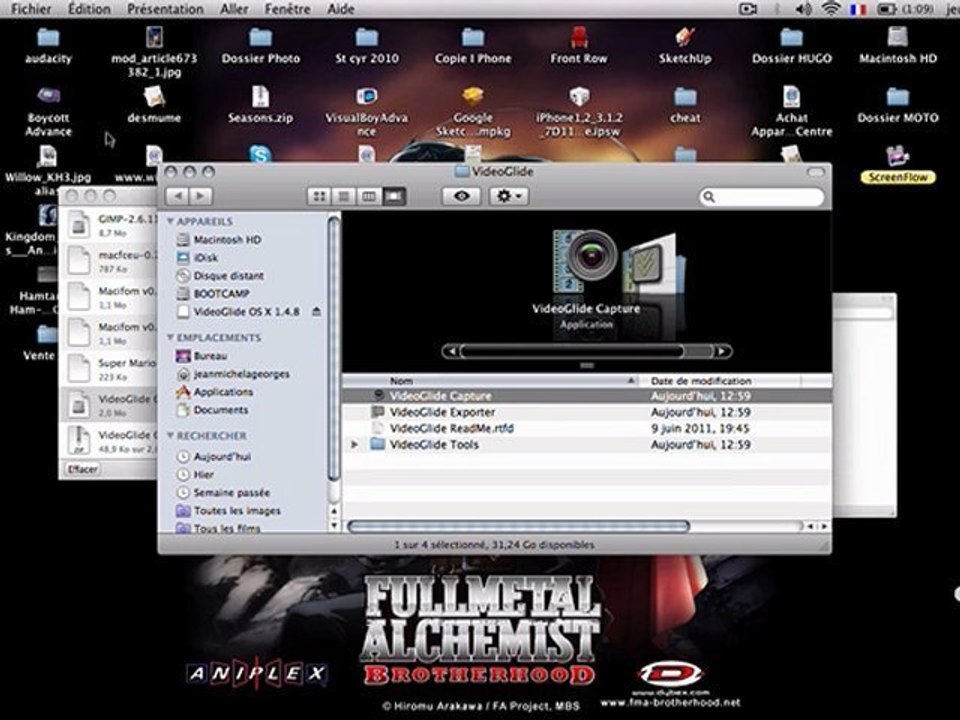Open cheat folder on desktop
The width and height of the screenshot is (960, 720).
click(x=684, y=97)
